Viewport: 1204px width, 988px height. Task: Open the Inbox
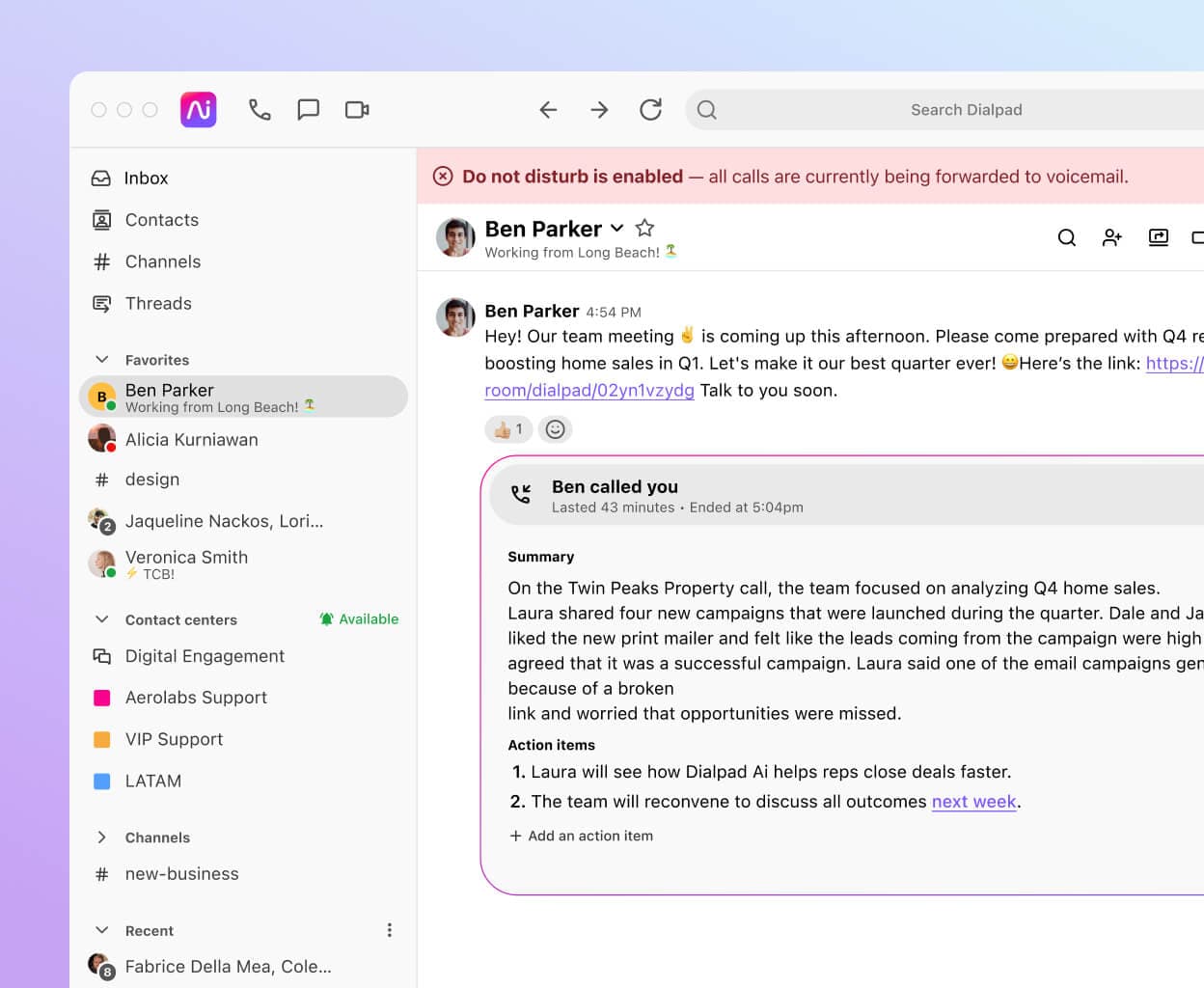[x=146, y=178]
